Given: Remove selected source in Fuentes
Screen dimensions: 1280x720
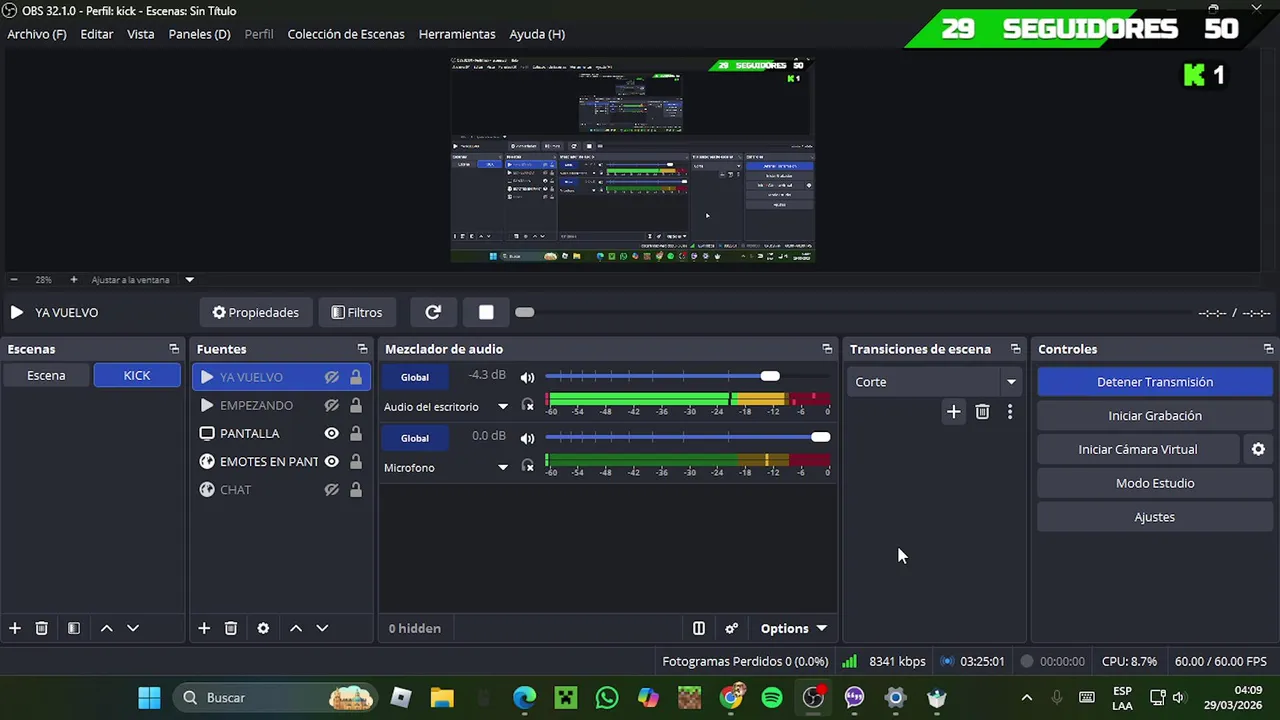Looking at the screenshot, I should click(231, 628).
